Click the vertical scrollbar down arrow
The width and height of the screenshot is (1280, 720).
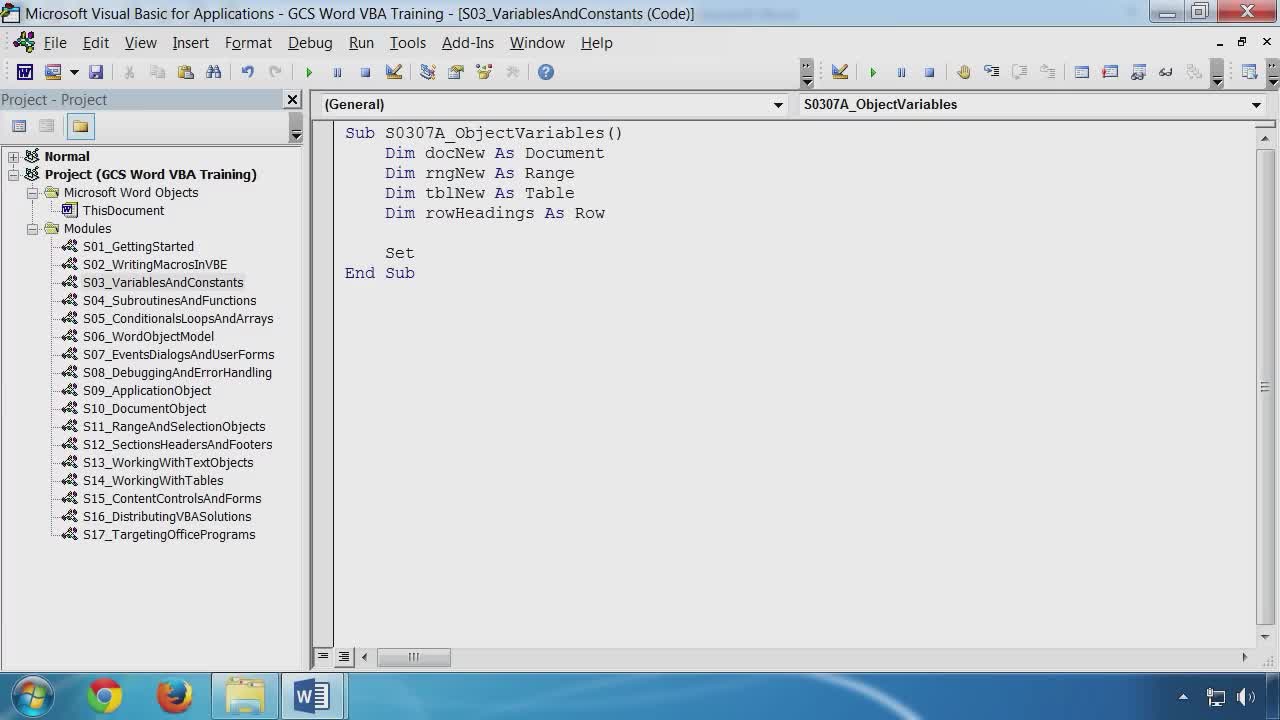pyautogui.click(x=1265, y=636)
